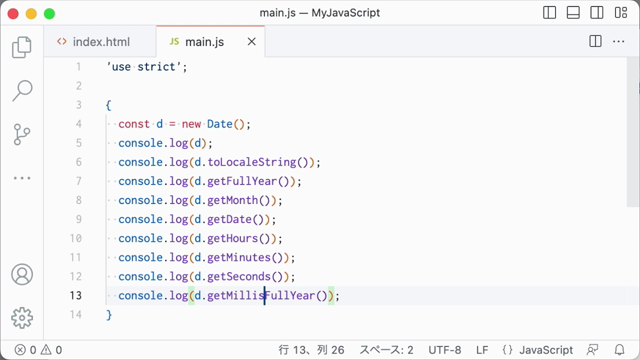
Task: Toggle the secondary side bar layout button
Action: (x=597, y=13)
